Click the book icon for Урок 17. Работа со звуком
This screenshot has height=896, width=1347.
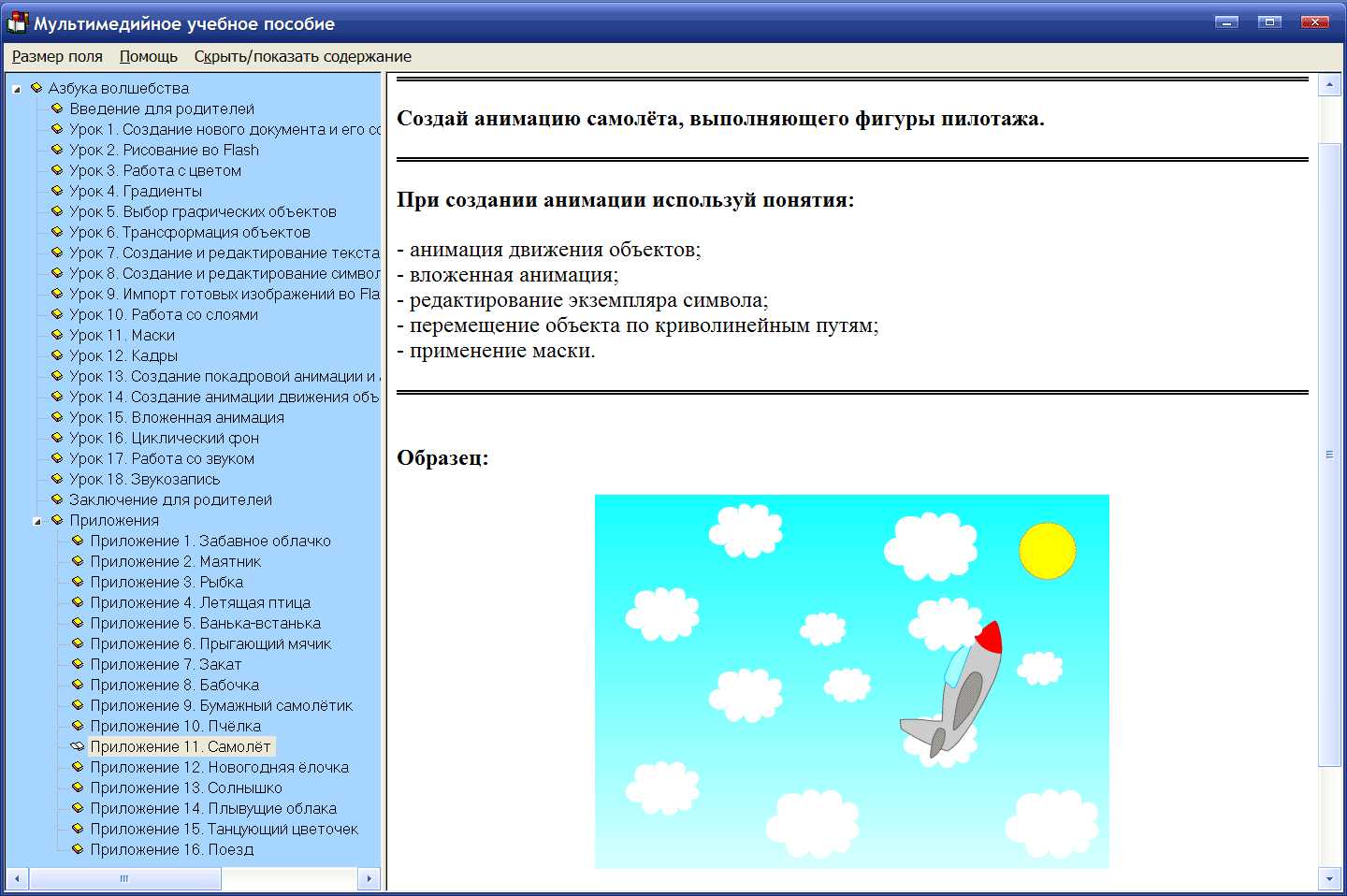[x=56, y=458]
